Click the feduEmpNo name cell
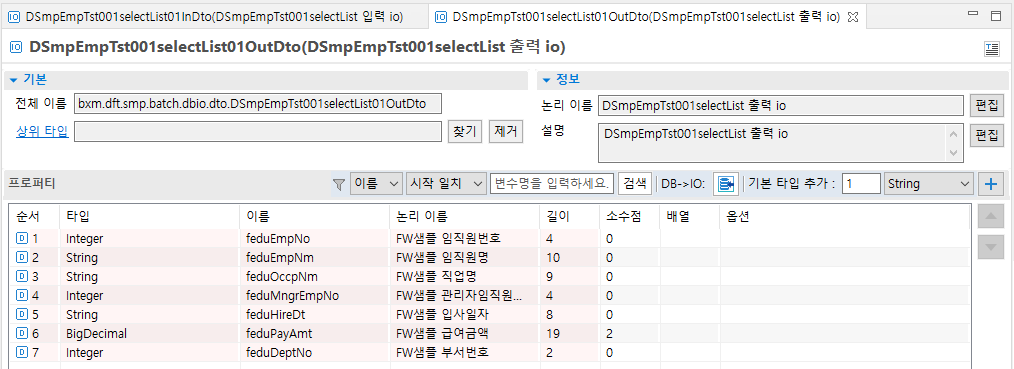Viewport: 1014px width, 369px height. [315, 238]
